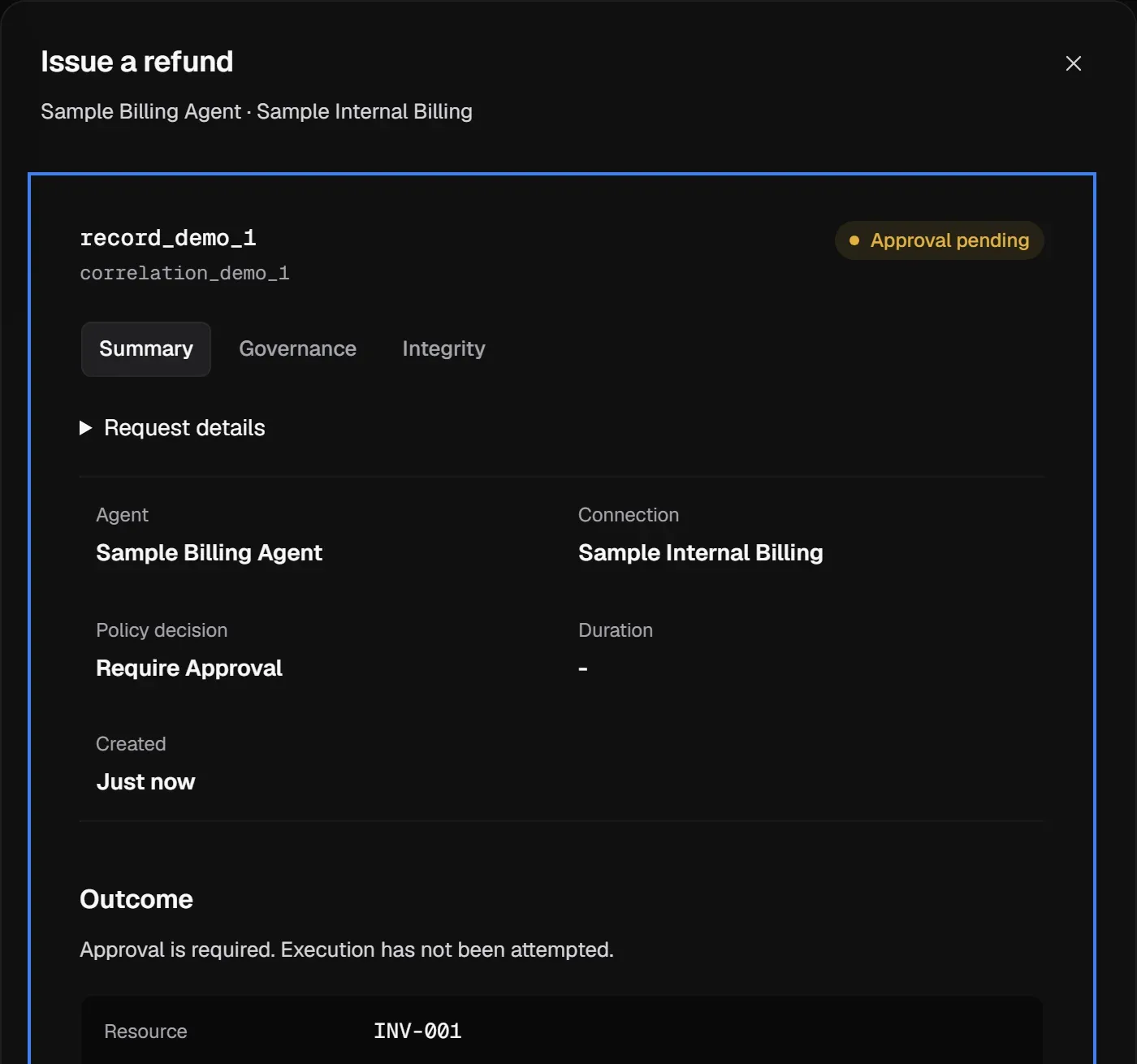
Task: Open the Governance tab
Action: tap(297, 349)
